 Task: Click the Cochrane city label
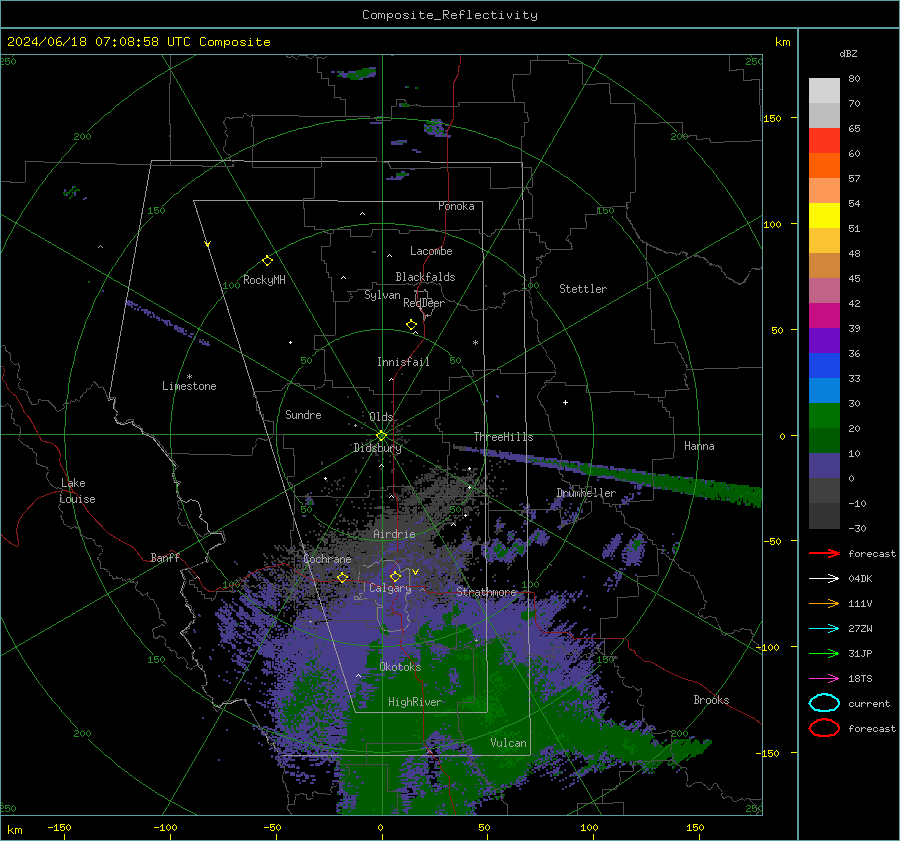coord(327,559)
